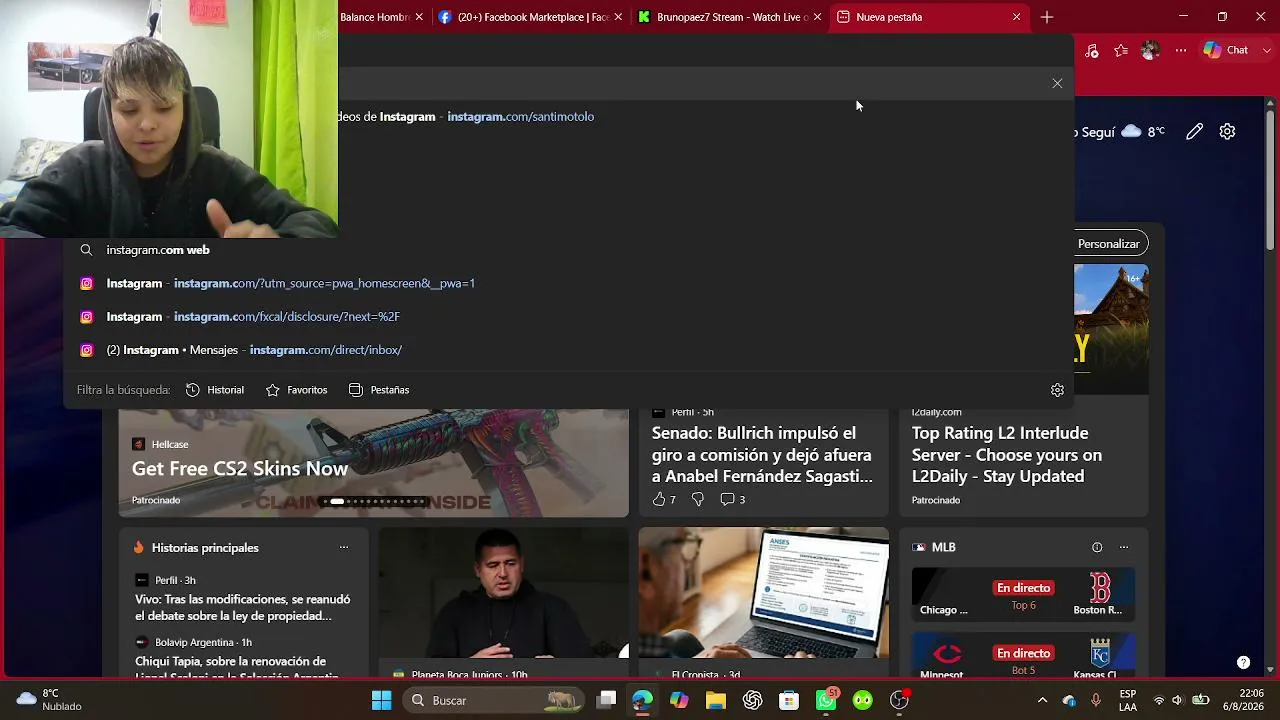Image resolution: width=1280 pixels, height=720 pixels.
Task: Edit the page with the pencil icon
Action: [1194, 132]
